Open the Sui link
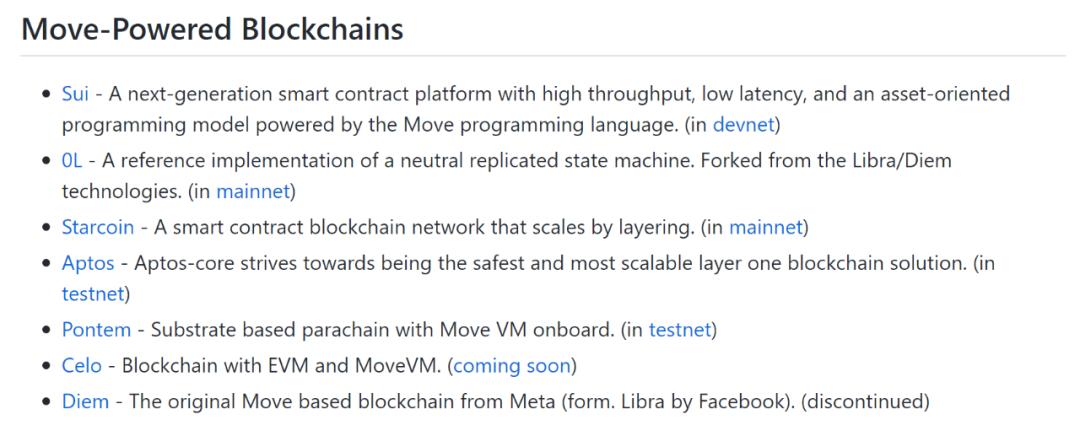1080x436 pixels. click(76, 93)
